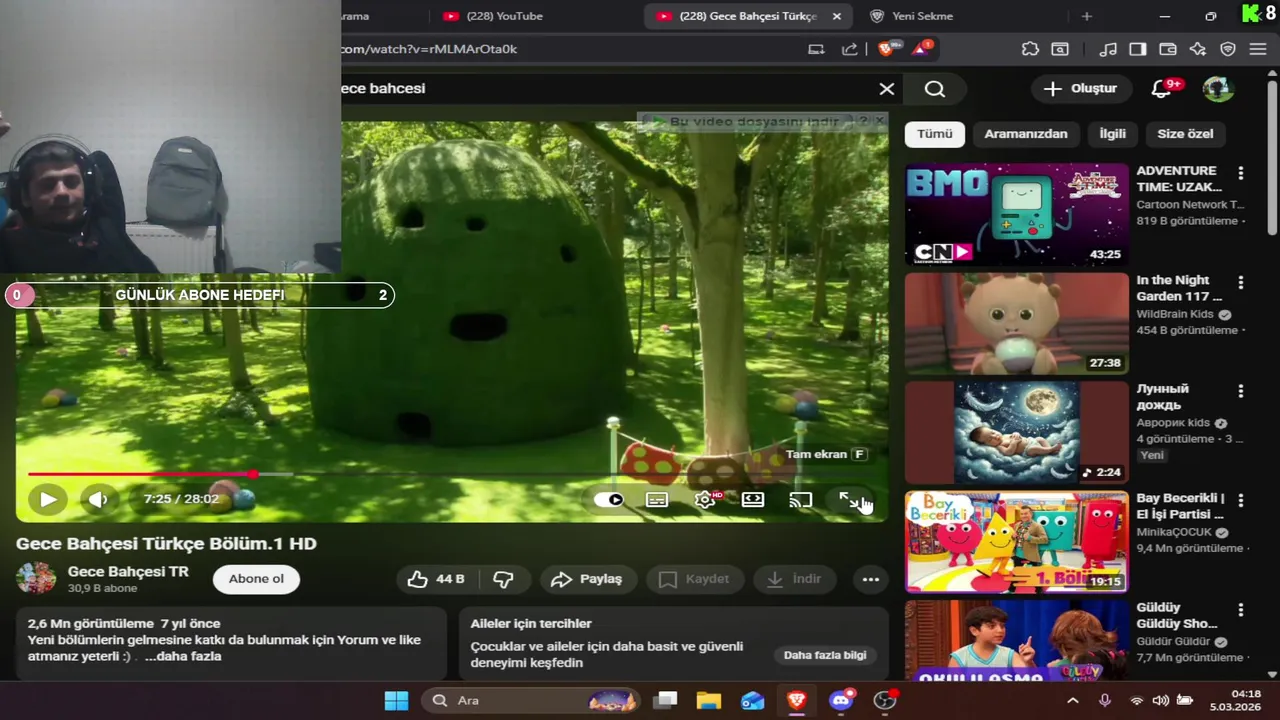
Task: Click the cast to TV icon
Action: pos(800,499)
